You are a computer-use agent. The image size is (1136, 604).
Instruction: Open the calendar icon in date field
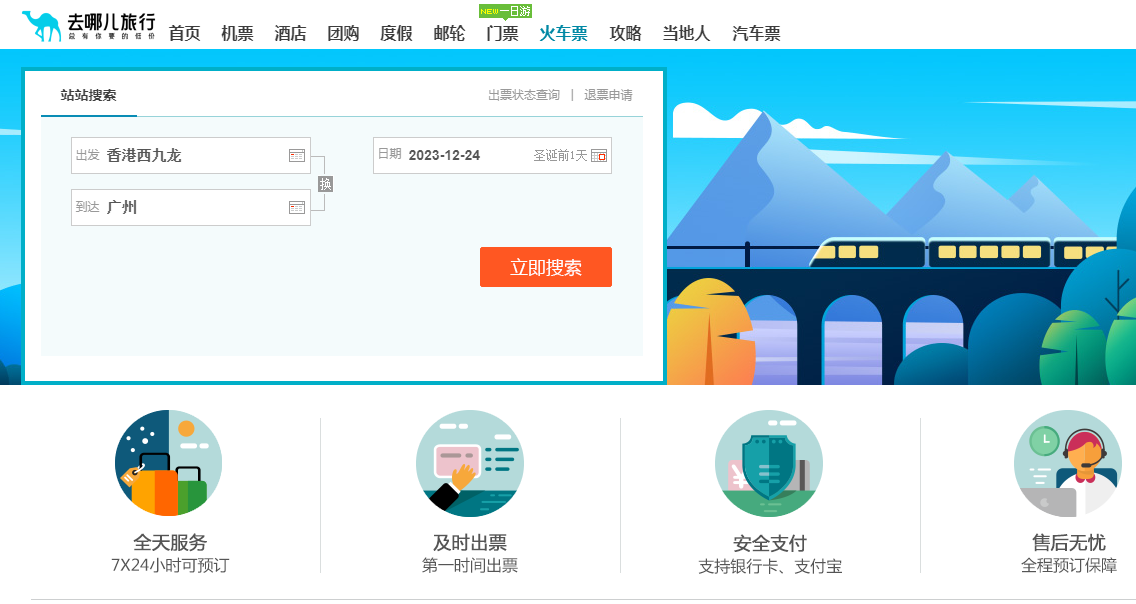(x=599, y=156)
